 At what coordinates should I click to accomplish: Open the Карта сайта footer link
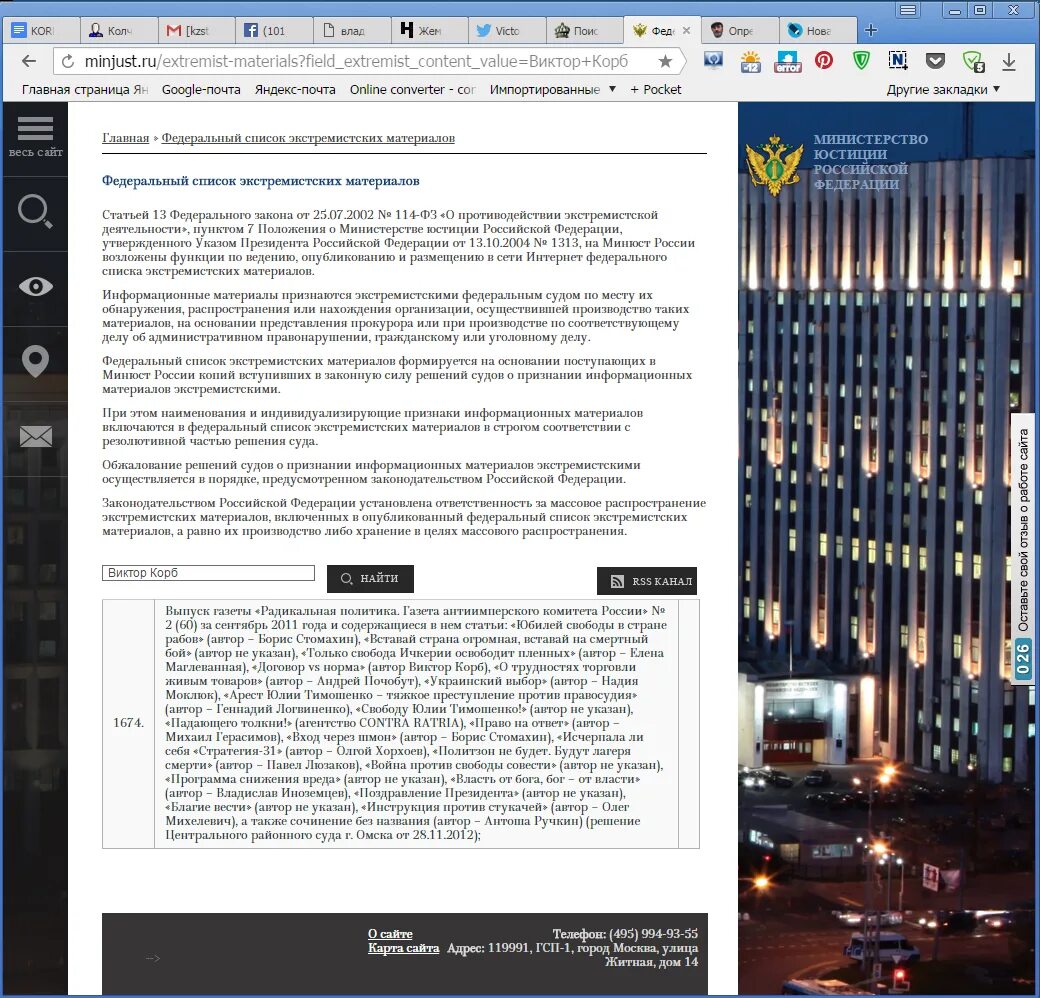(403, 948)
